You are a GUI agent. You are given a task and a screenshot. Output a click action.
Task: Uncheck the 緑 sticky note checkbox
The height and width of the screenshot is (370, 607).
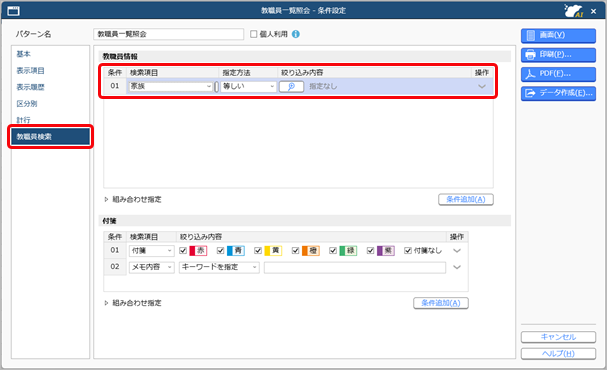tap(333, 251)
